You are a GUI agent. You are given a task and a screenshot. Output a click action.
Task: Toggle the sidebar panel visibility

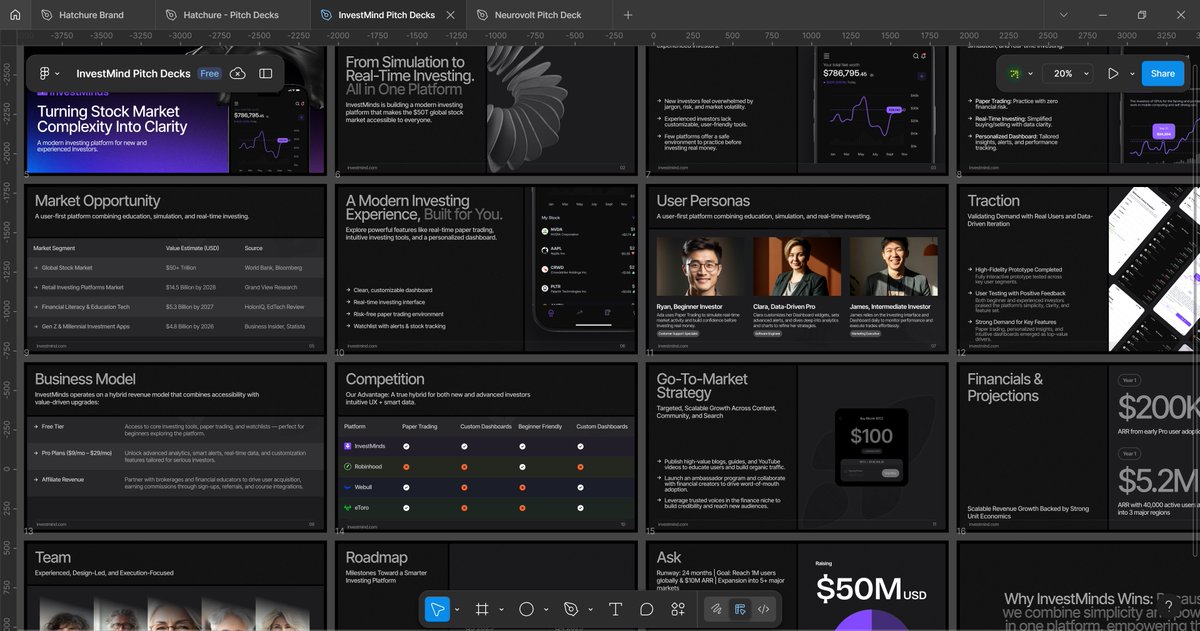point(266,74)
